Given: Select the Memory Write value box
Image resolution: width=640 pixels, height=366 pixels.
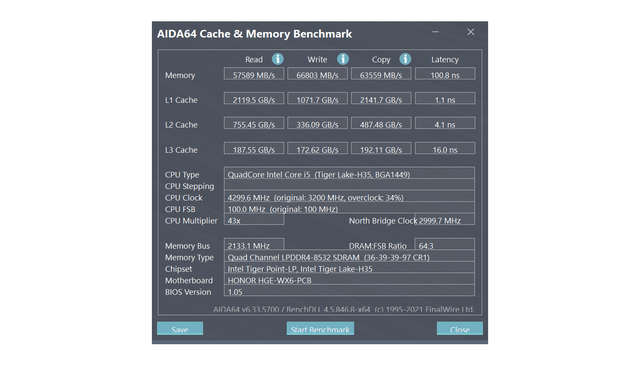Looking at the screenshot, I should click(318, 74).
